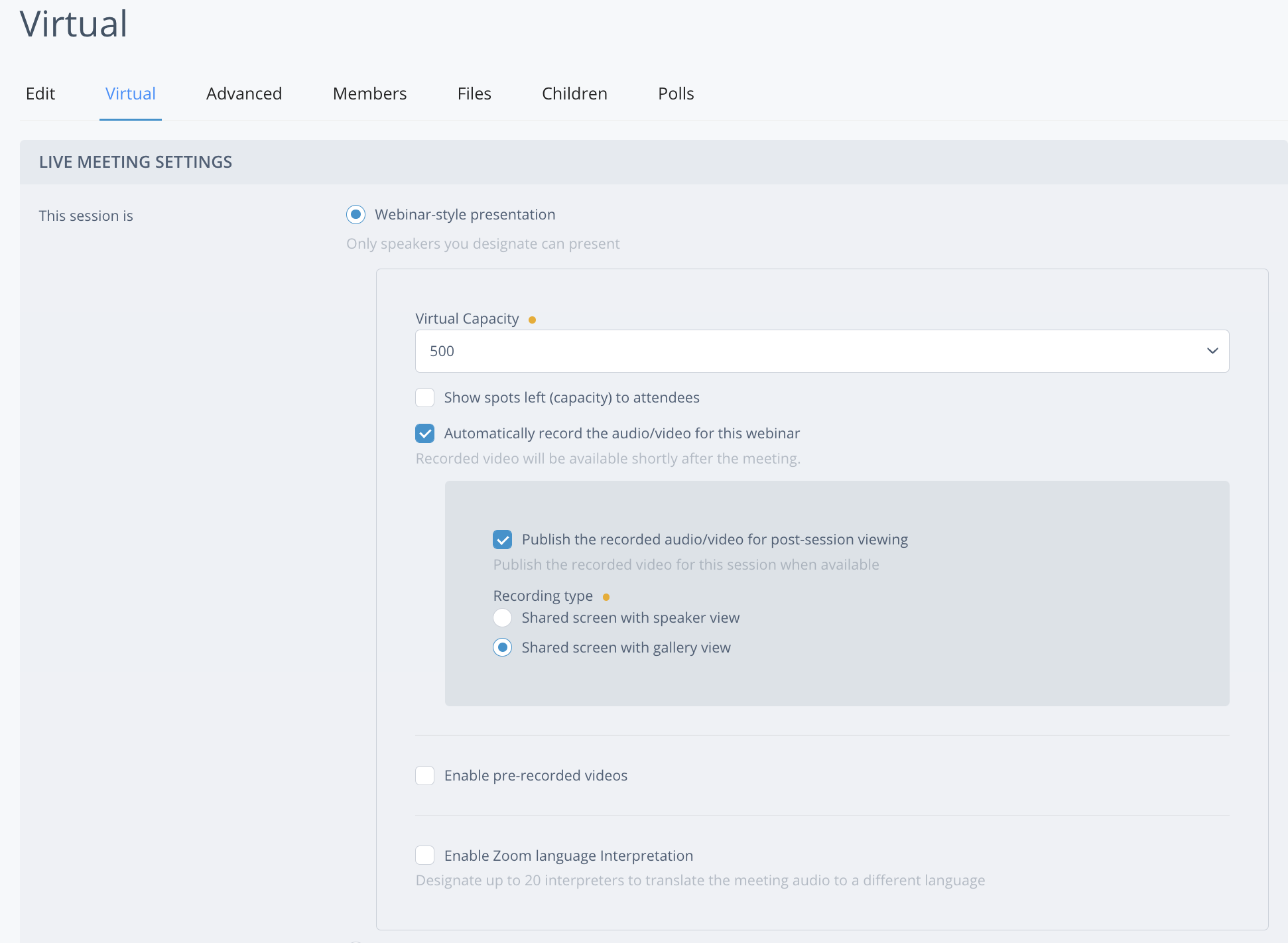The image size is (1288, 943).
Task: Click the Virtual page heading
Action: (x=74, y=24)
